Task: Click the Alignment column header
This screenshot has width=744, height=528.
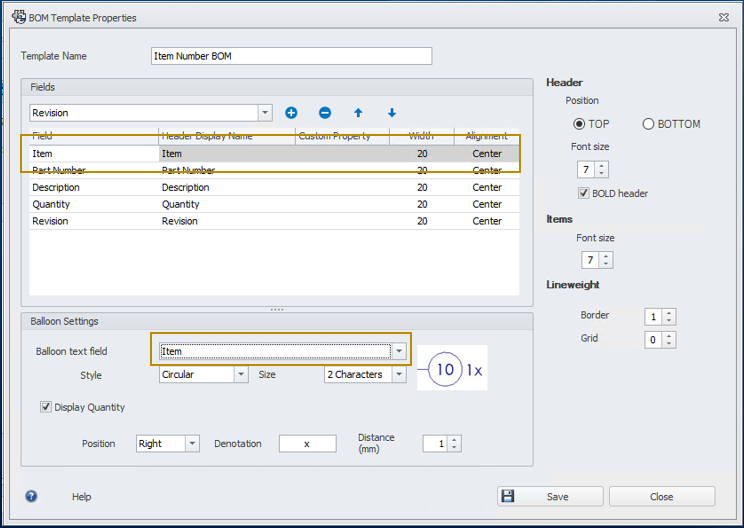Action: tap(487, 136)
